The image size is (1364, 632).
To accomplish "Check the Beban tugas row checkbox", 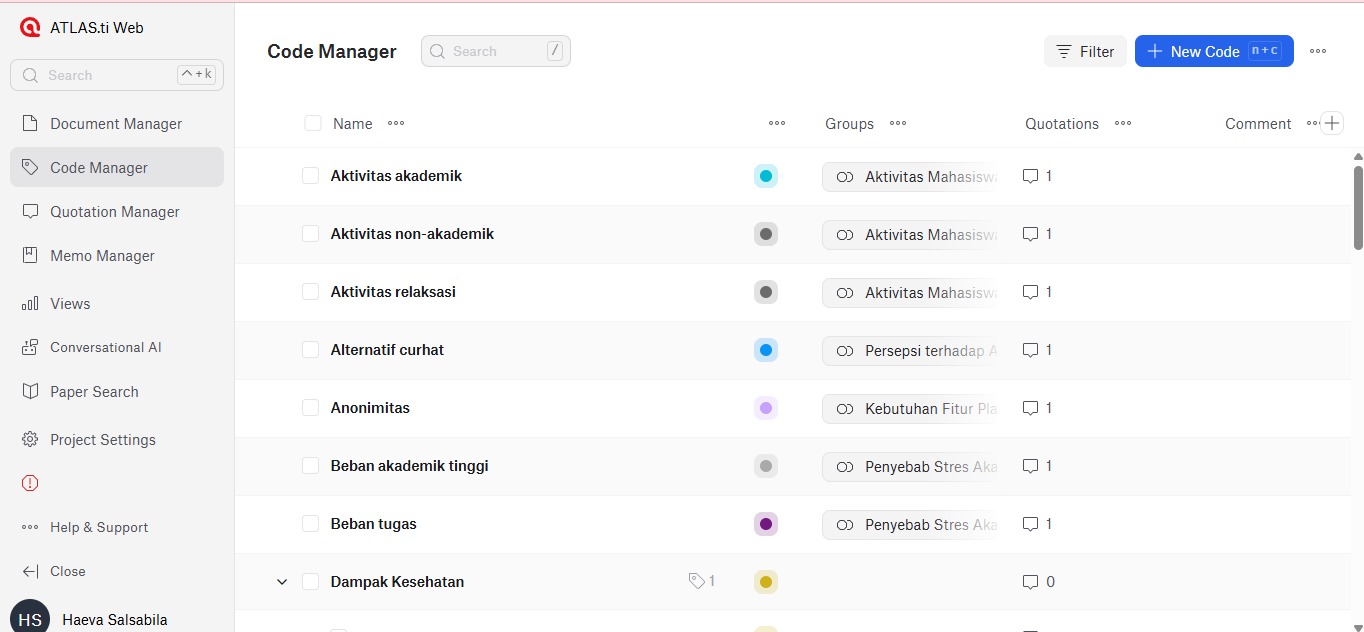I will tap(310, 524).
